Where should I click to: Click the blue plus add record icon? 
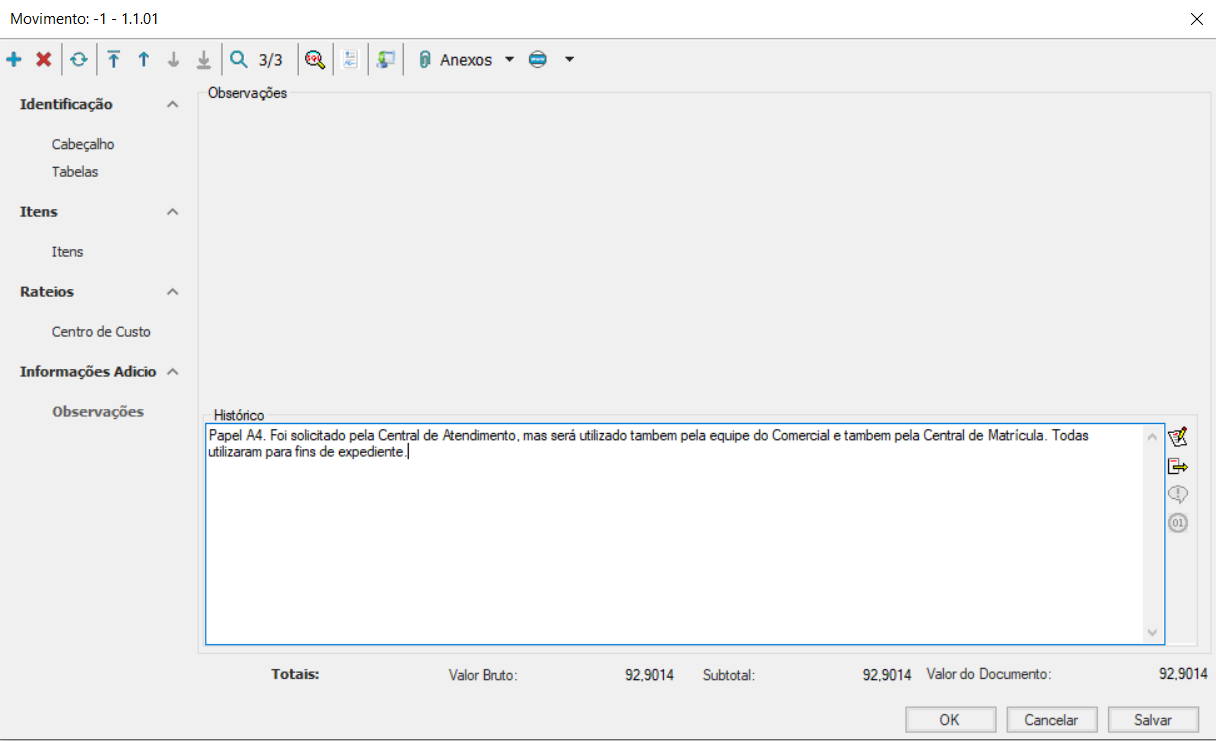[14, 60]
